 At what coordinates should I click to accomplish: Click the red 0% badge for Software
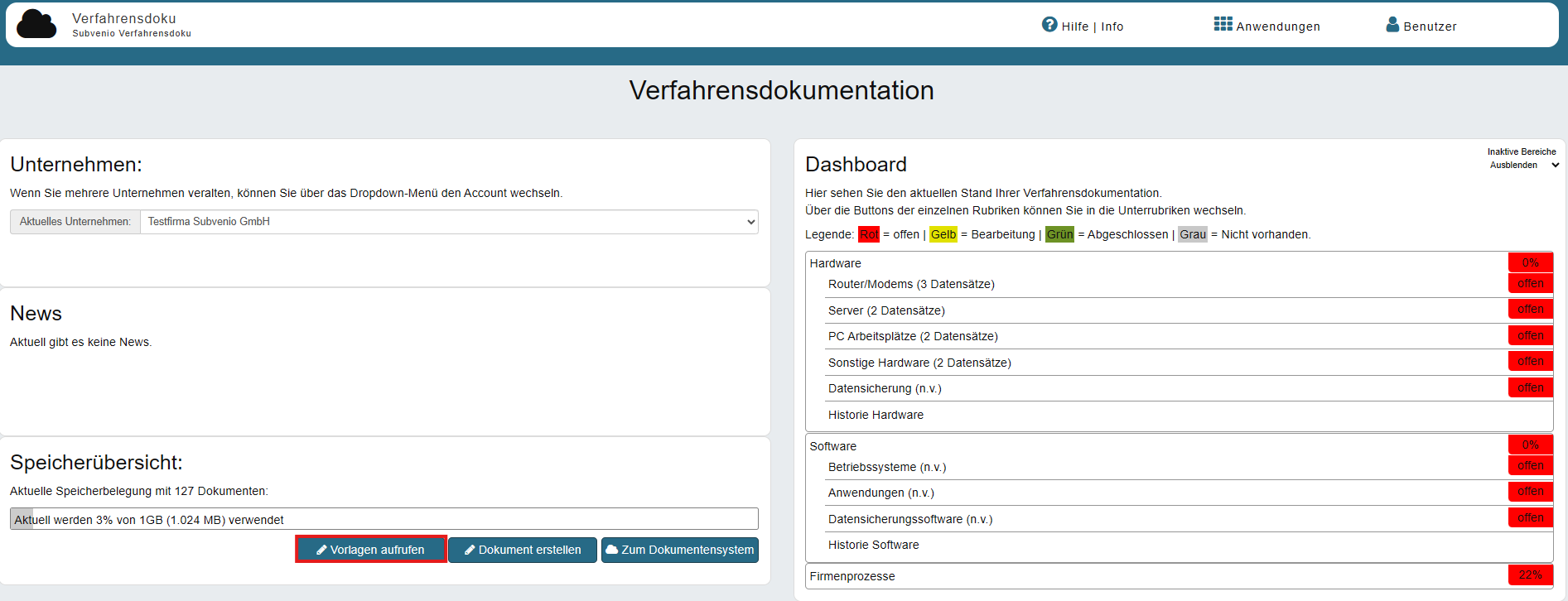tap(1531, 445)
